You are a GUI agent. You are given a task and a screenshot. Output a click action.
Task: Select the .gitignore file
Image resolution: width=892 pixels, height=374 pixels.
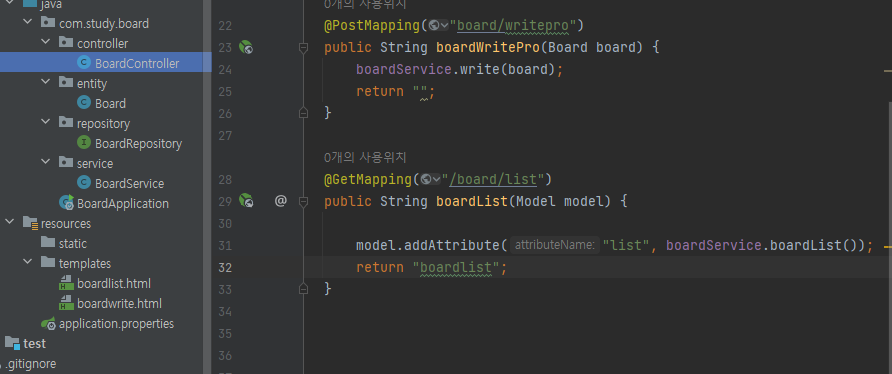31,363
